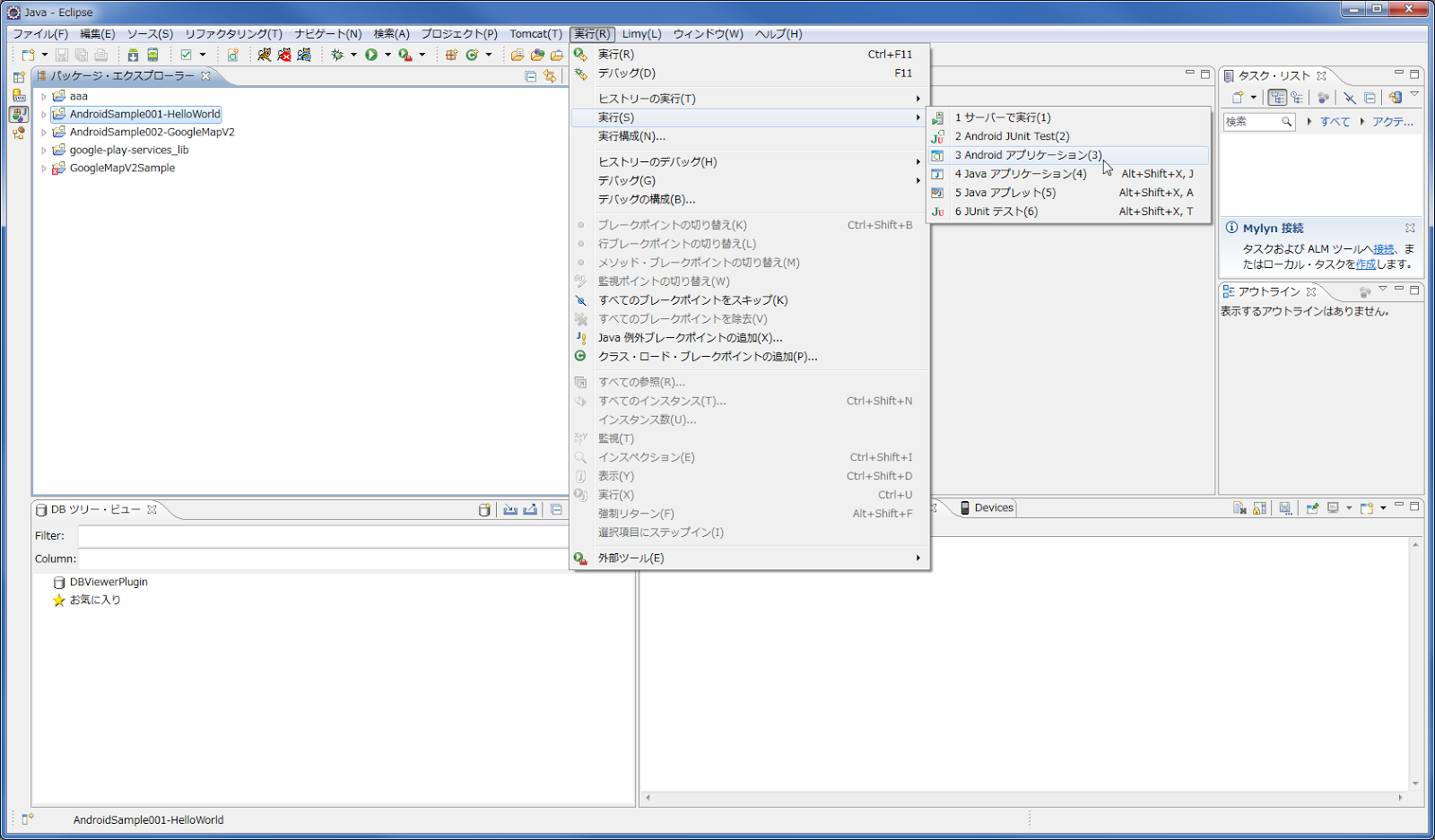Click the Synchronize Changed icon in Task List
The width and height of the screenshot is (1435, 840).
1395,98
